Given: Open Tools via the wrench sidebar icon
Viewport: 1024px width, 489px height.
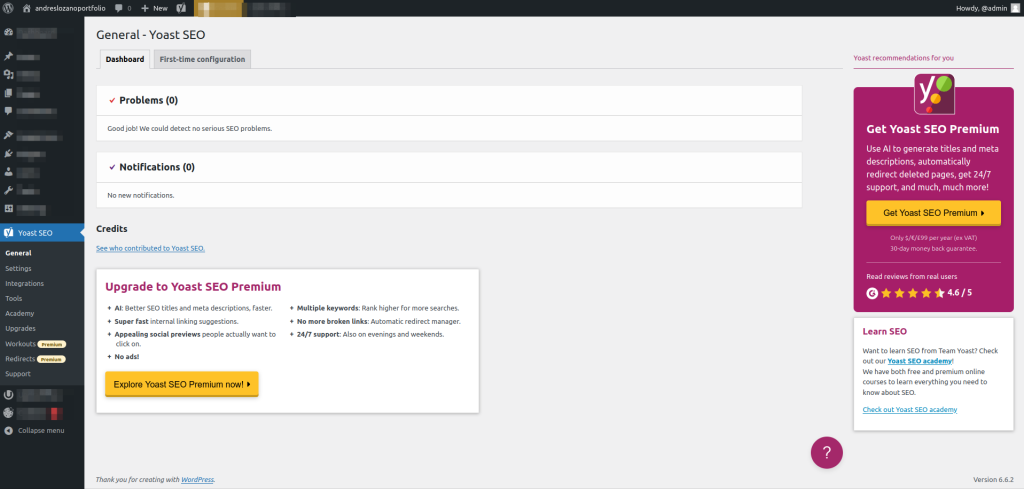Looking at the screenshot, I should coord(8,190).
